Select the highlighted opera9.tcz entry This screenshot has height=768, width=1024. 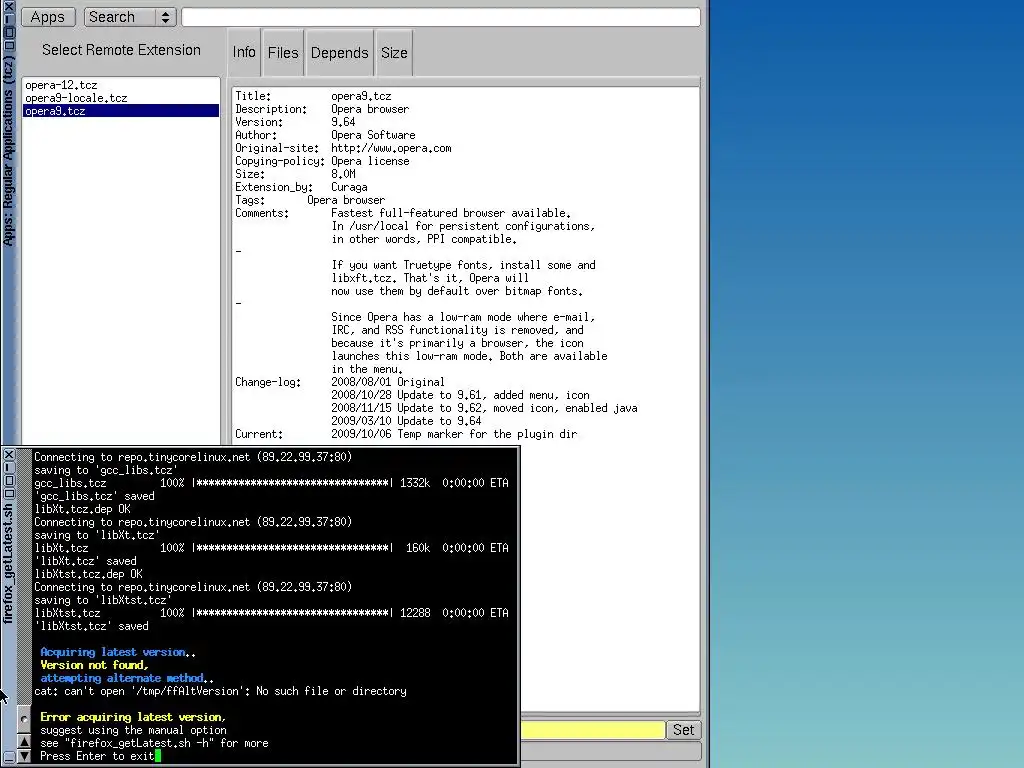click(121, 111)
